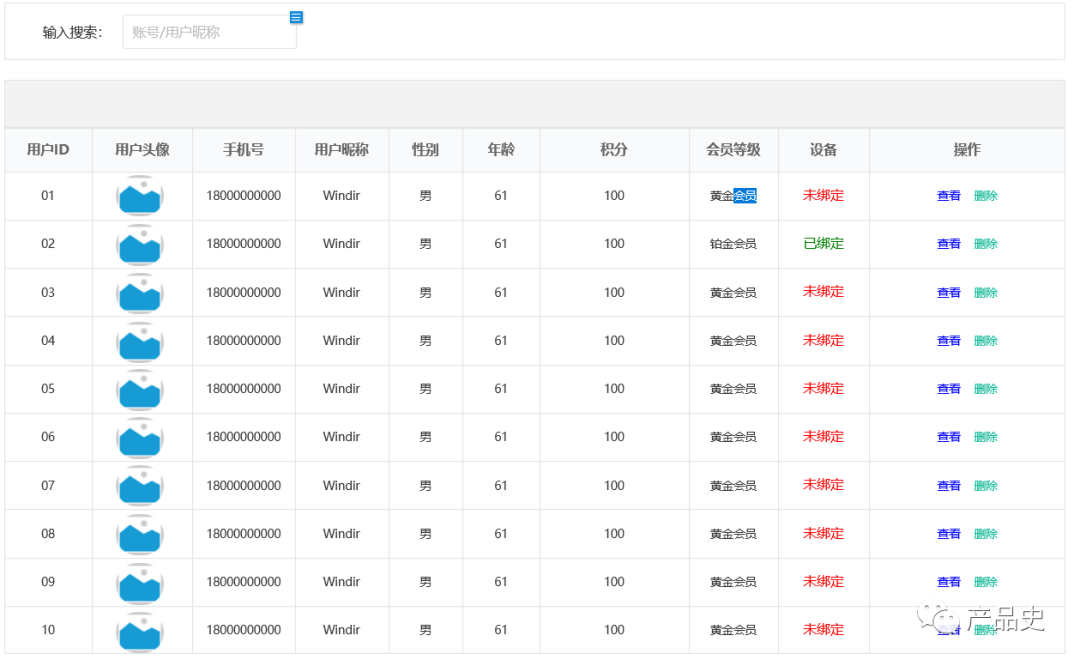Remove user 08 with 删除 link
1080x666 pixels.
985,534
